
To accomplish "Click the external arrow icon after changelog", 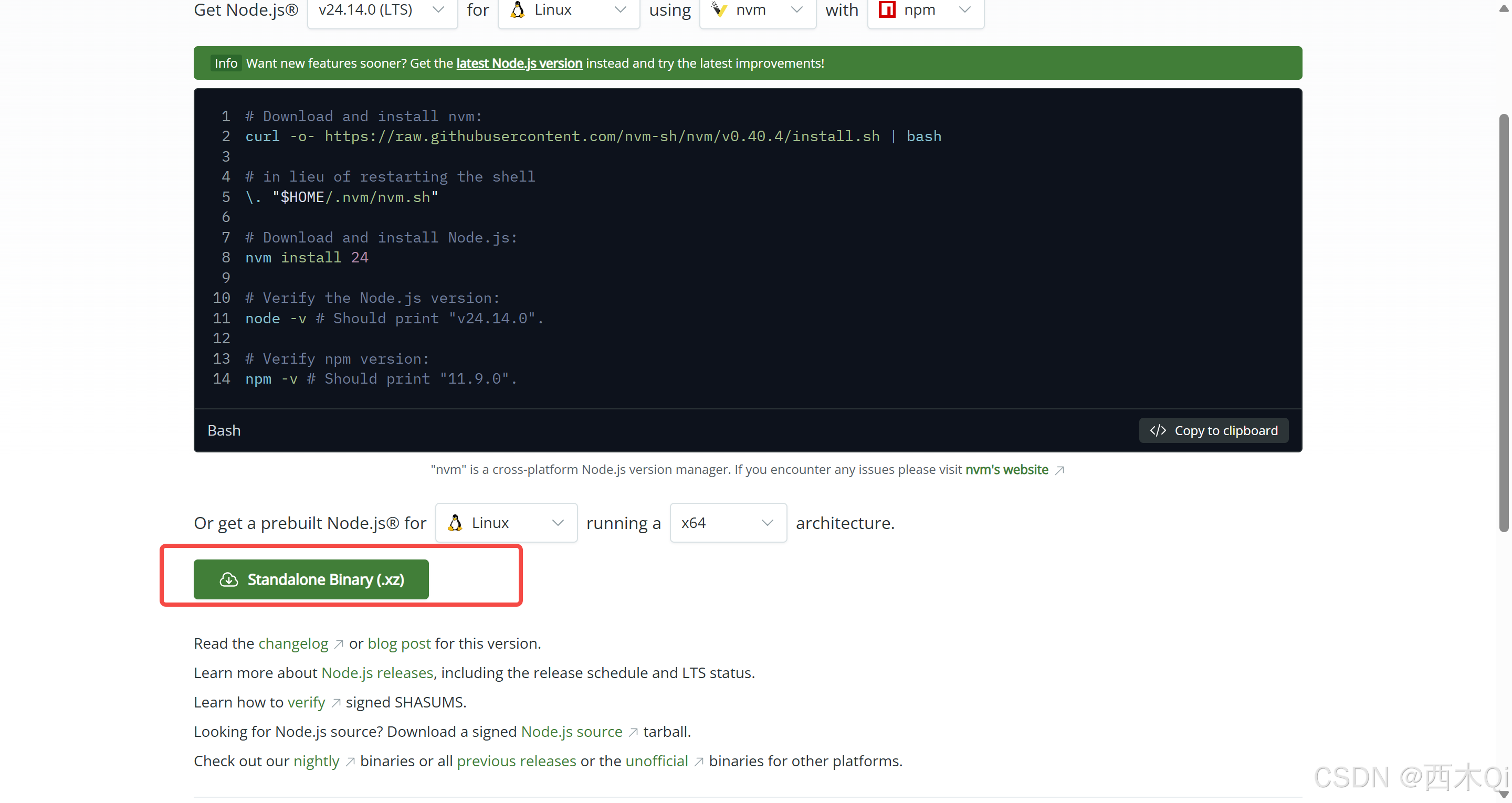I will pyautogui.click(x=339, y=644).
